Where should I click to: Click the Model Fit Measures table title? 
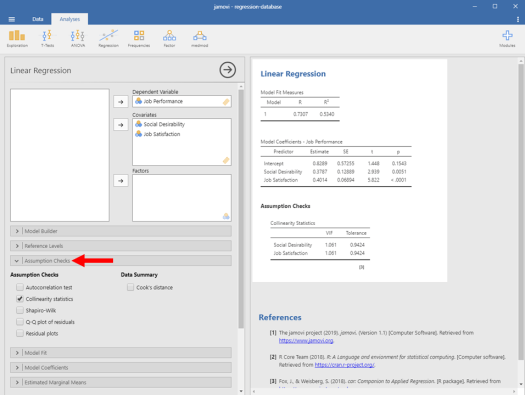[282, 92]
